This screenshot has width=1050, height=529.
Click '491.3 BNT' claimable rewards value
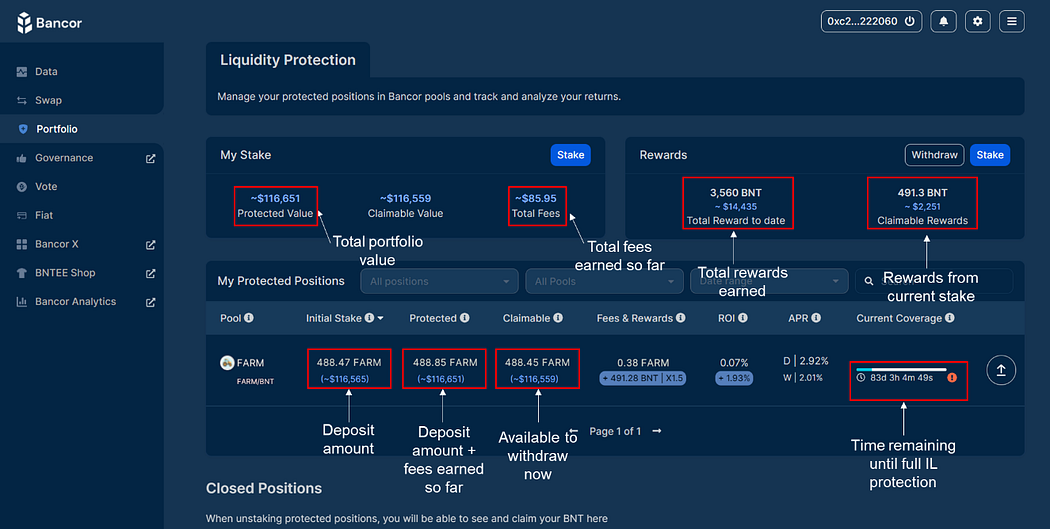922,192
